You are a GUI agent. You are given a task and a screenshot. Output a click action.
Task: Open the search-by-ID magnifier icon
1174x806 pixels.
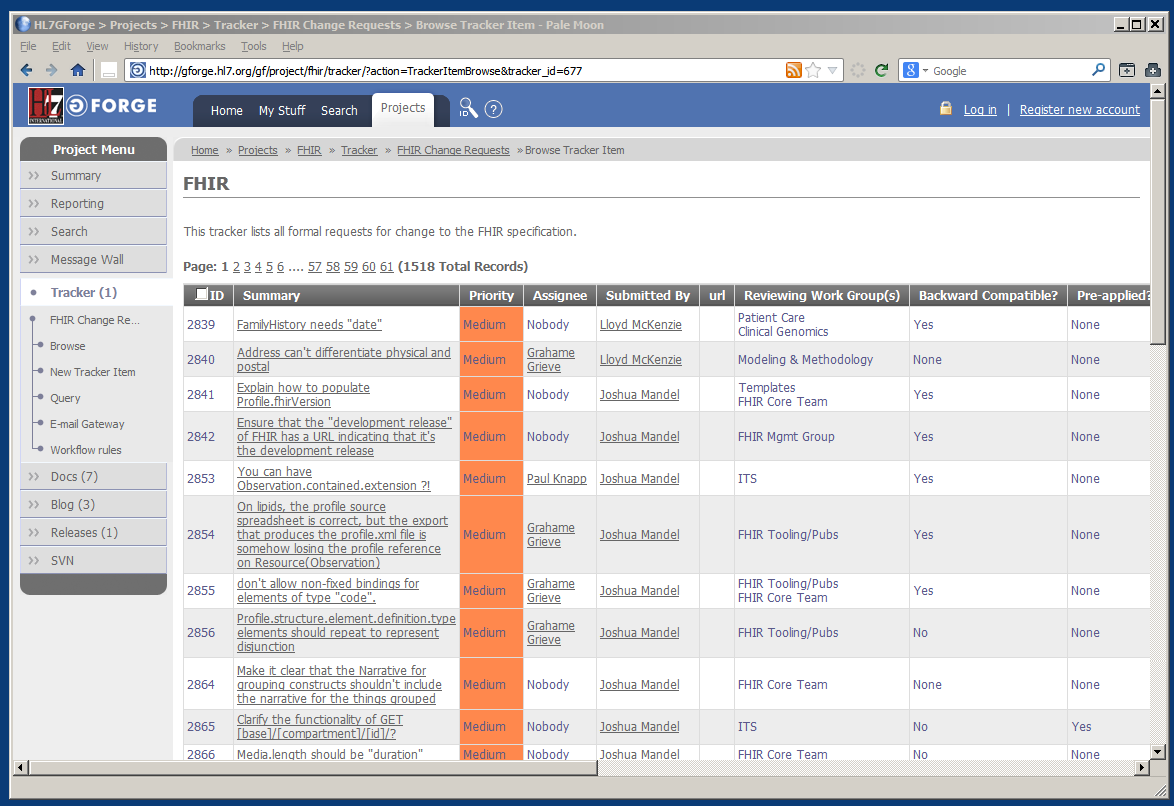pos(468,108)
